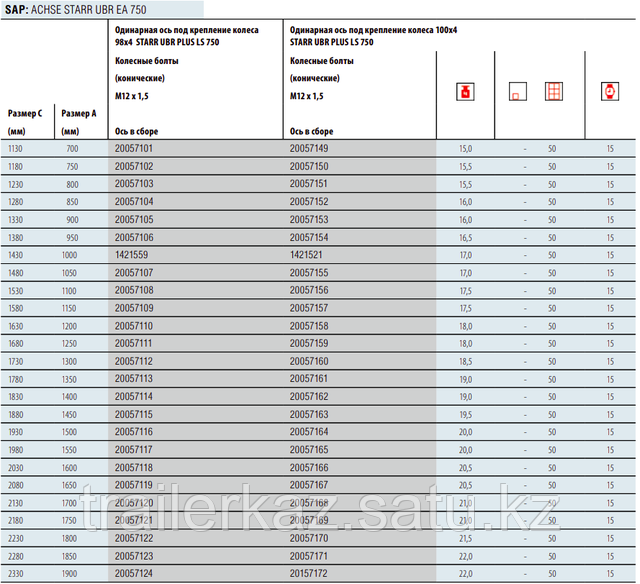The width and height of the screenshot is (640, 584).
Task: Click part number 20057101
Action: tap(134, 149)
